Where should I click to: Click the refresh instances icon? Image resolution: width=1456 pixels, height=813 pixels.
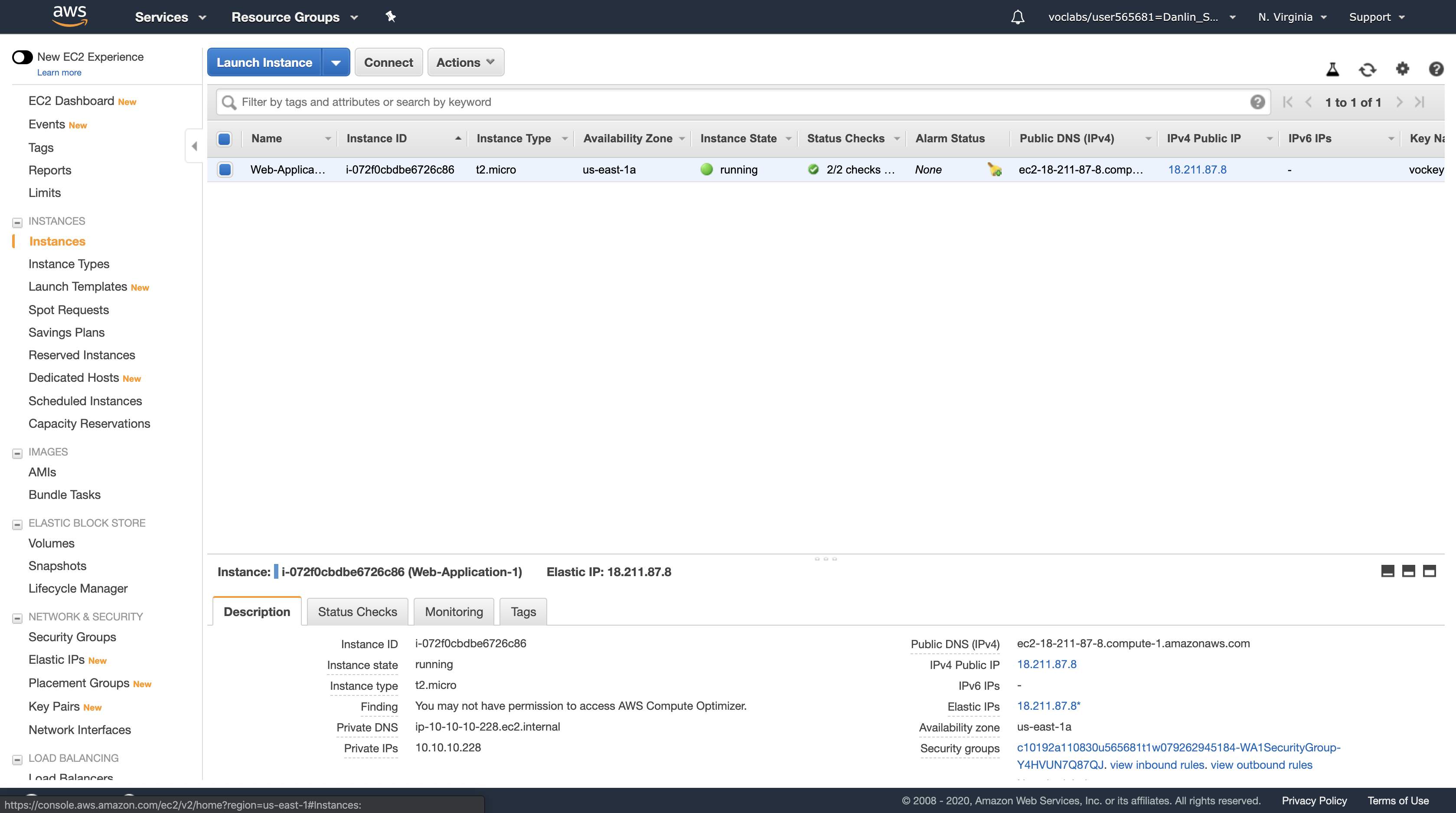(1367, 69)
